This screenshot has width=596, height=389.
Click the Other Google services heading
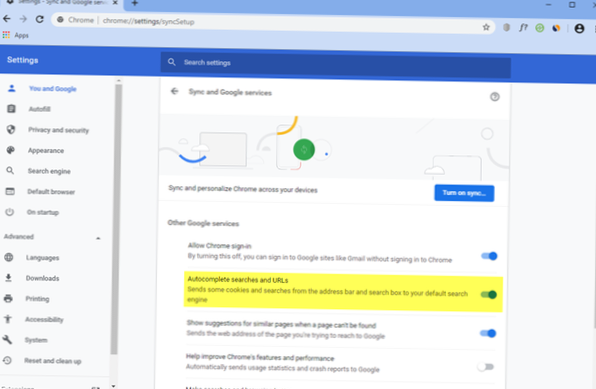(203, 223)
